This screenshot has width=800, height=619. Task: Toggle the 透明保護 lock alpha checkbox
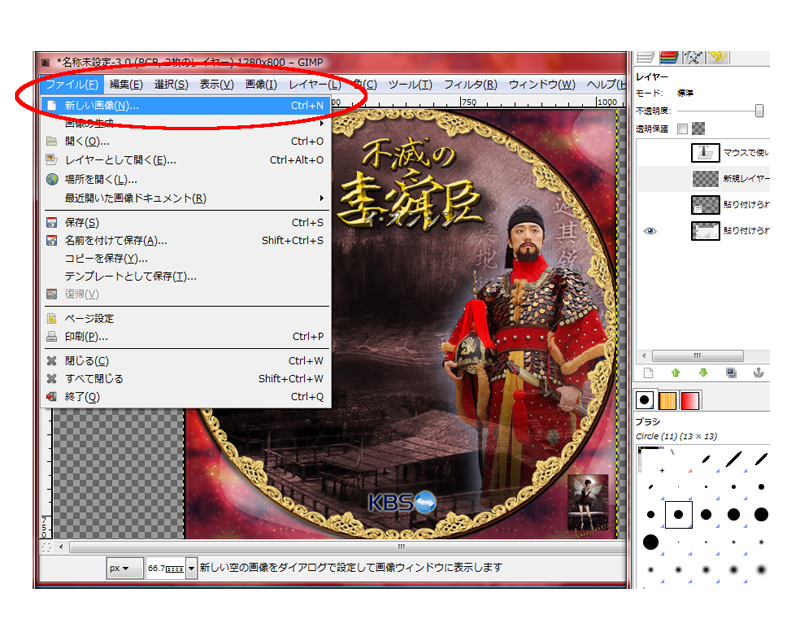[682, 129]
